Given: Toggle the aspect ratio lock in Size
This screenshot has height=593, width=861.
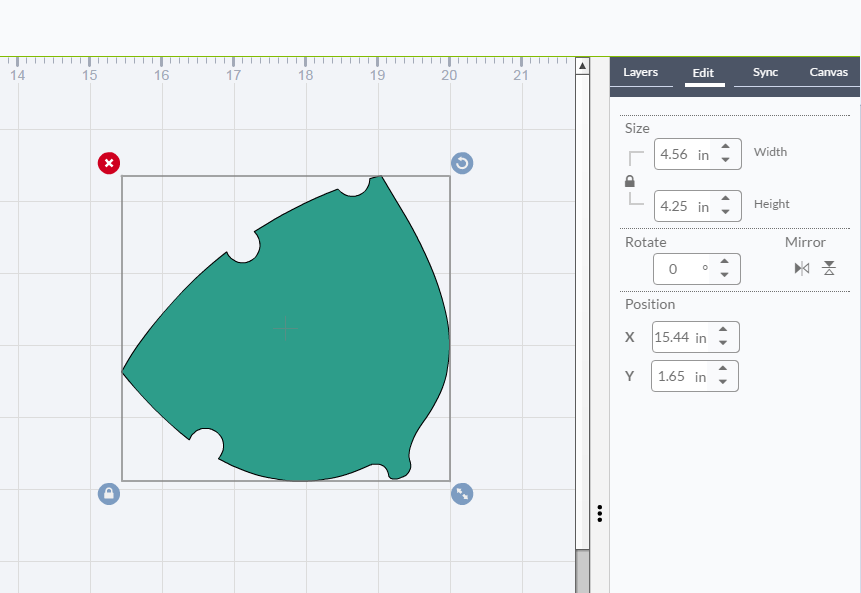Looking at the screenshot, I should (630, 181).
